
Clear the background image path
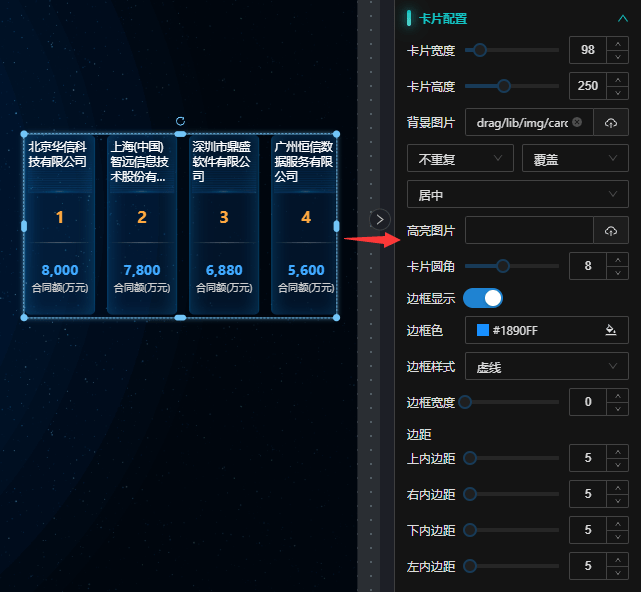click(x=577, y=123)
